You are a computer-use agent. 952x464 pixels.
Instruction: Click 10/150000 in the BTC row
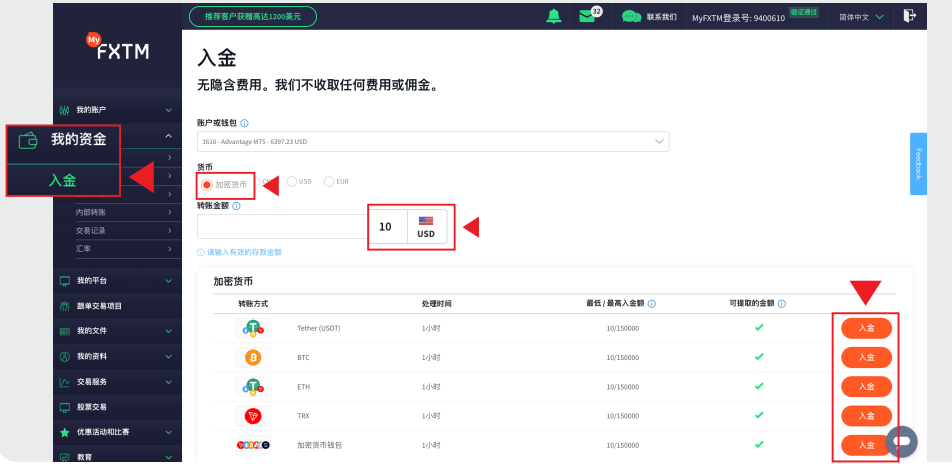[x=622, y=358]
